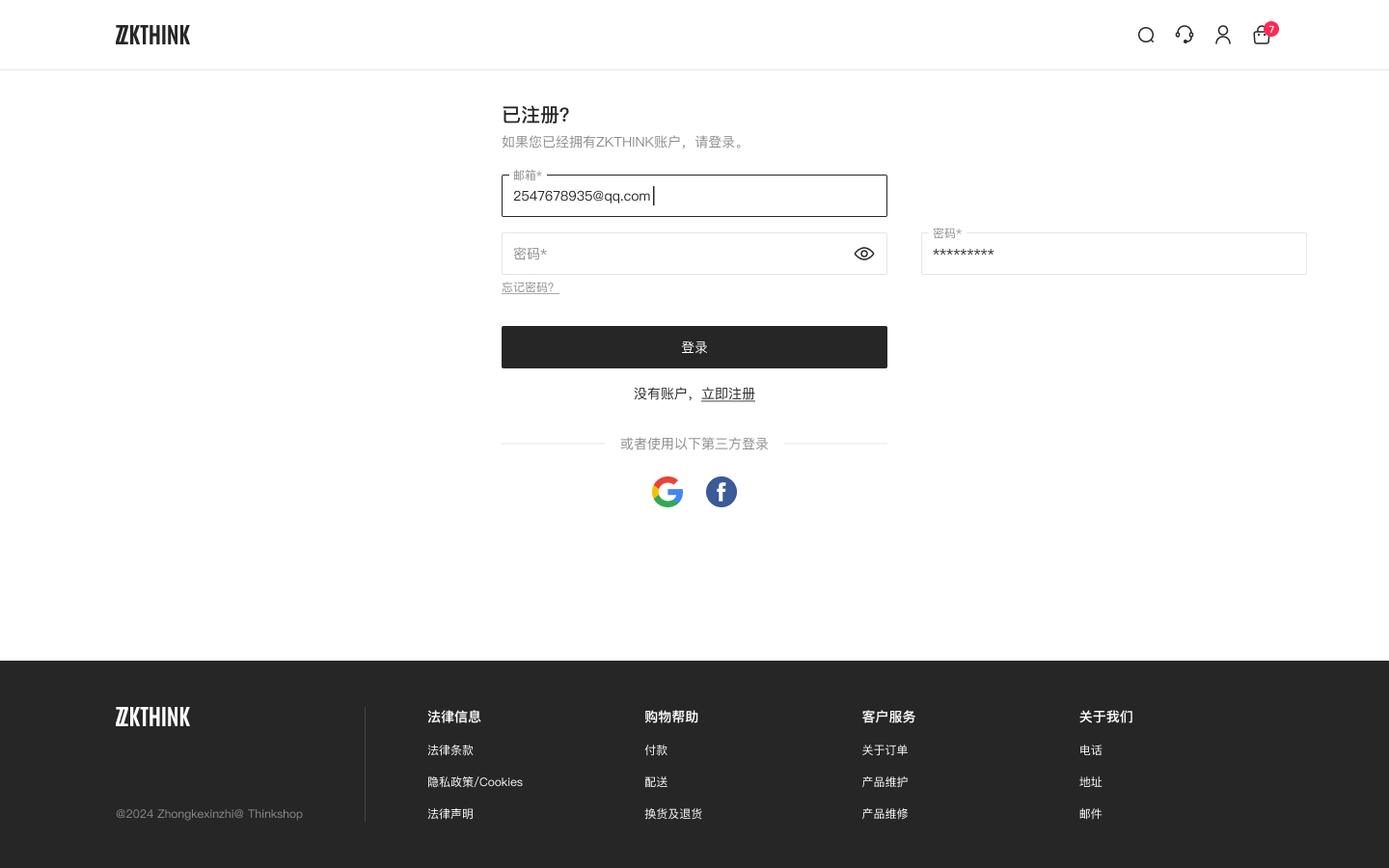Viewport: 1389px width, 868px height.
Task: Open 关于订单 under customer service
Action: coord(885,750)
